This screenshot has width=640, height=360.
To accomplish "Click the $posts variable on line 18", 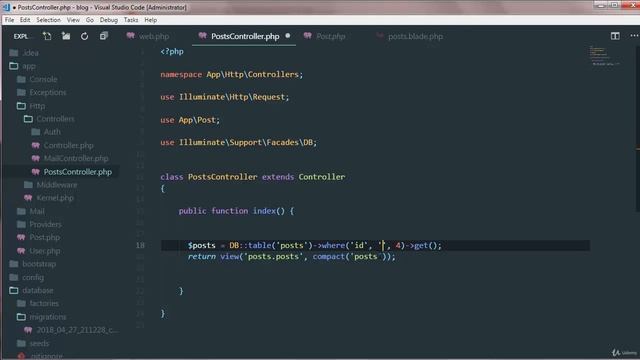I will pos(202,245).
